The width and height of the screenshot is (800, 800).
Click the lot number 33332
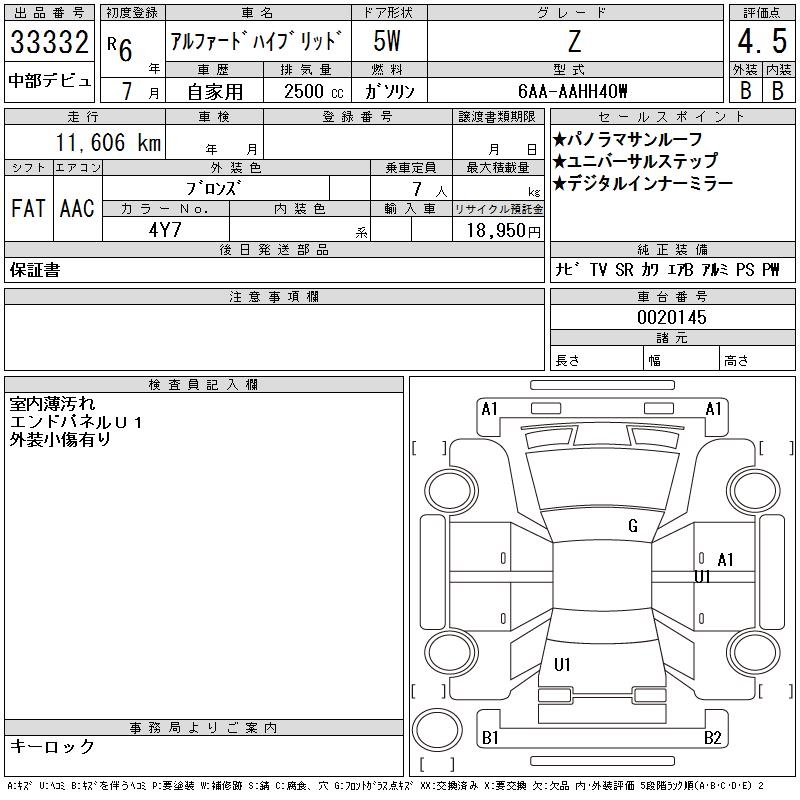[49, 42]
